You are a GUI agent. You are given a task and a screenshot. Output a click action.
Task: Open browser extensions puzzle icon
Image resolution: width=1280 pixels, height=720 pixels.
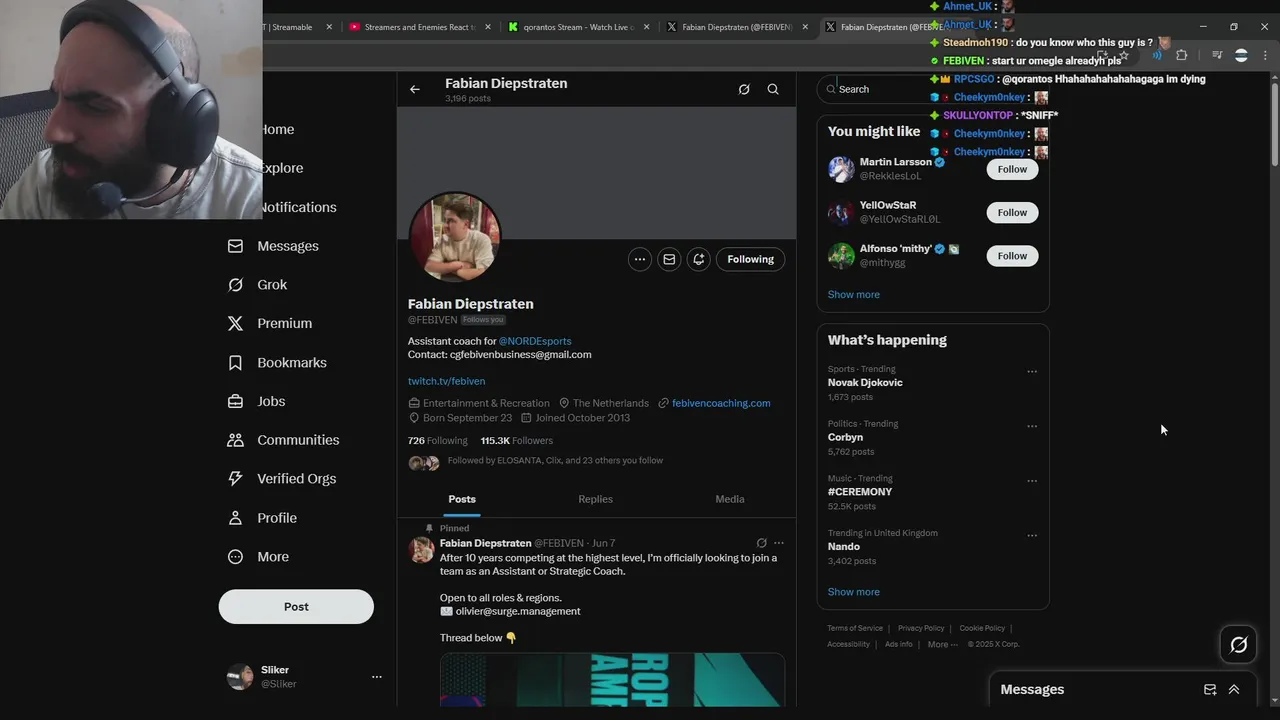1182,55
